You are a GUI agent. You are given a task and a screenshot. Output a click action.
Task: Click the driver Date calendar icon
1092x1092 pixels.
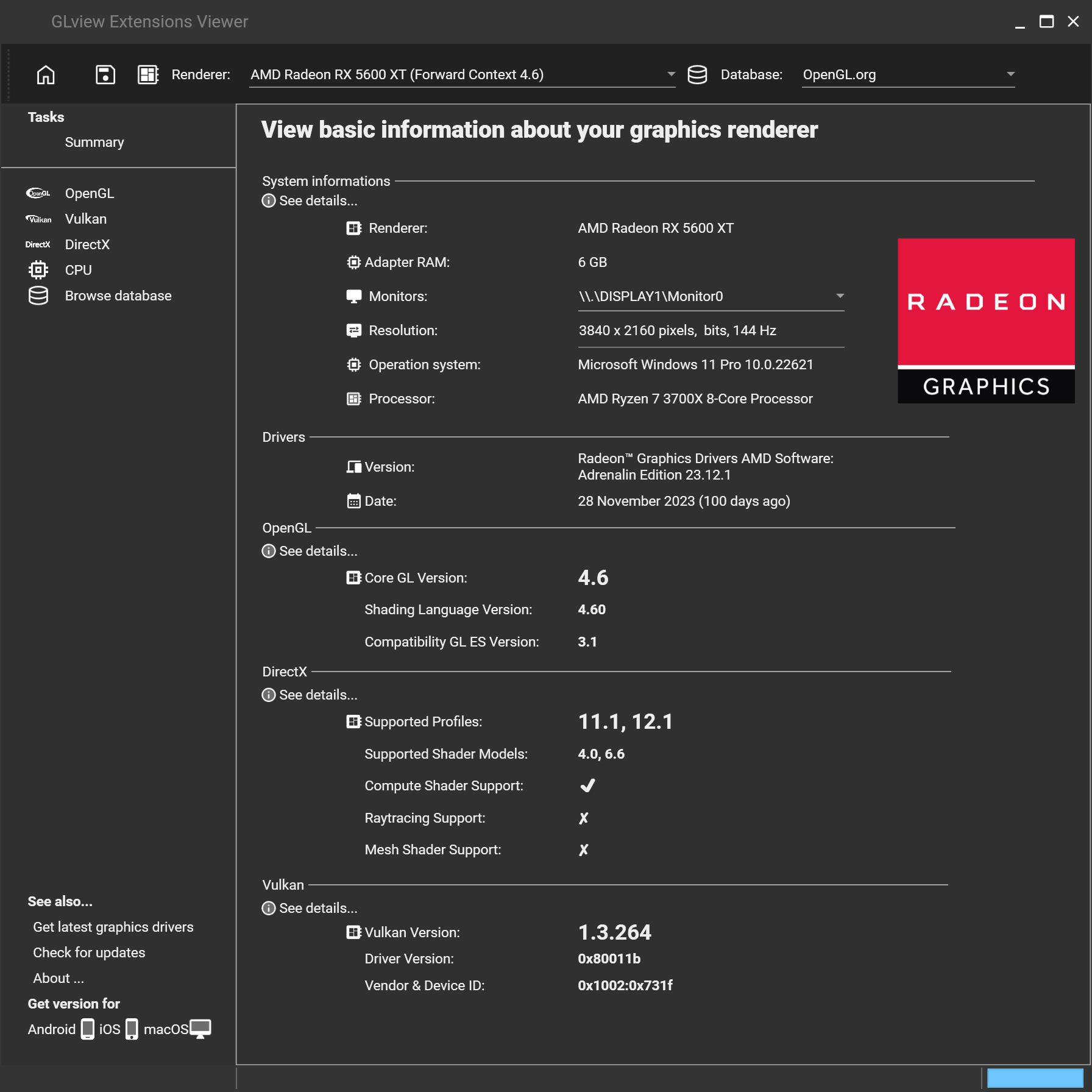(353, 502)
